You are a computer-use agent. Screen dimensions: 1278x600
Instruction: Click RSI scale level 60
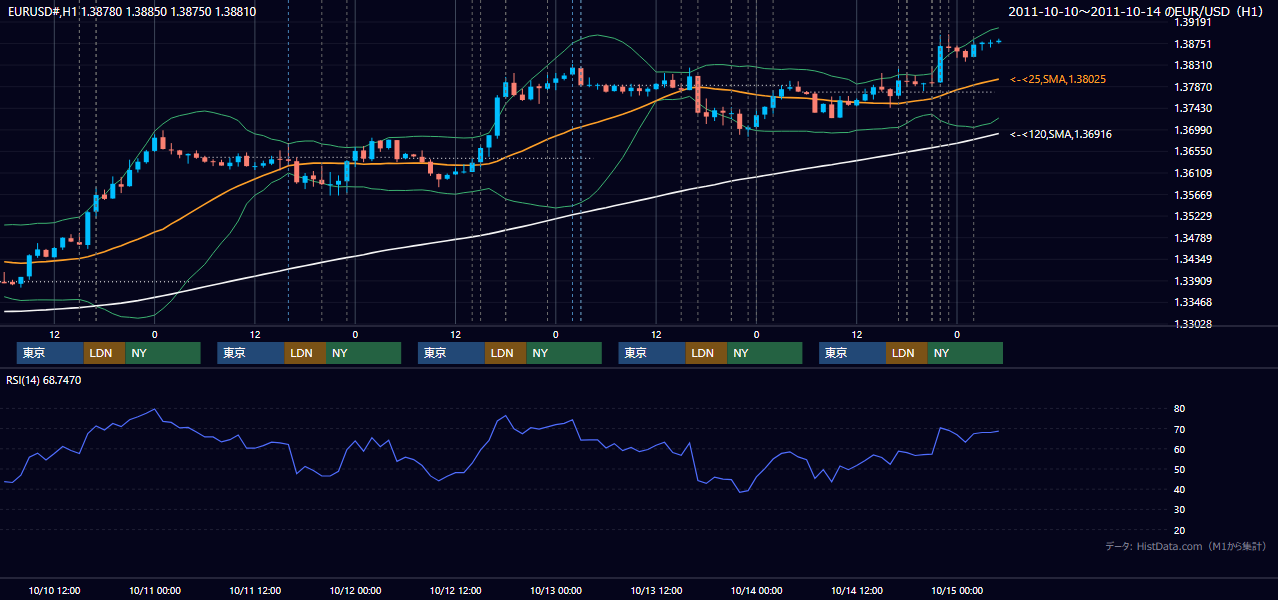coord(1179,449)
